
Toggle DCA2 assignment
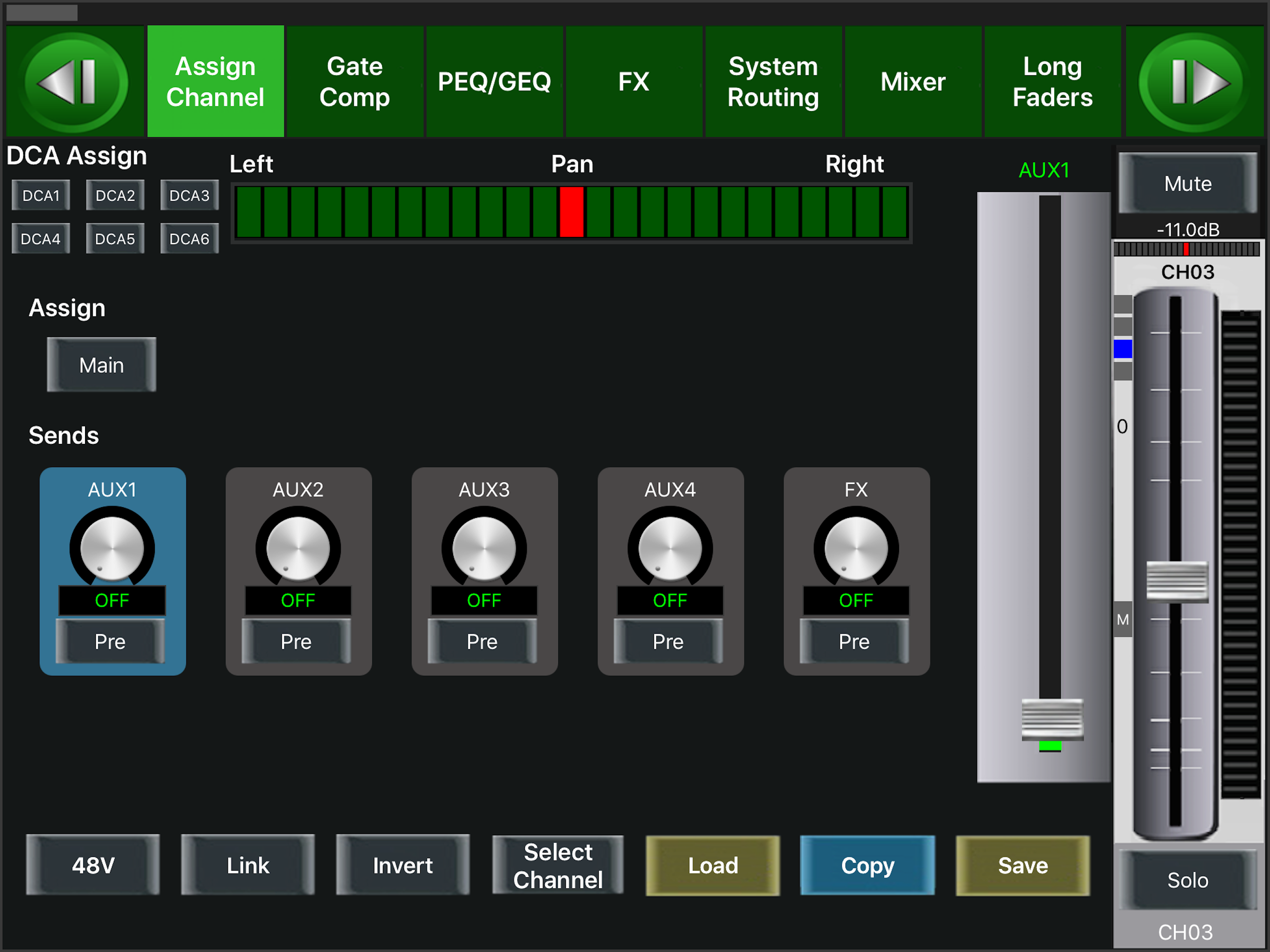click(115, 195)
